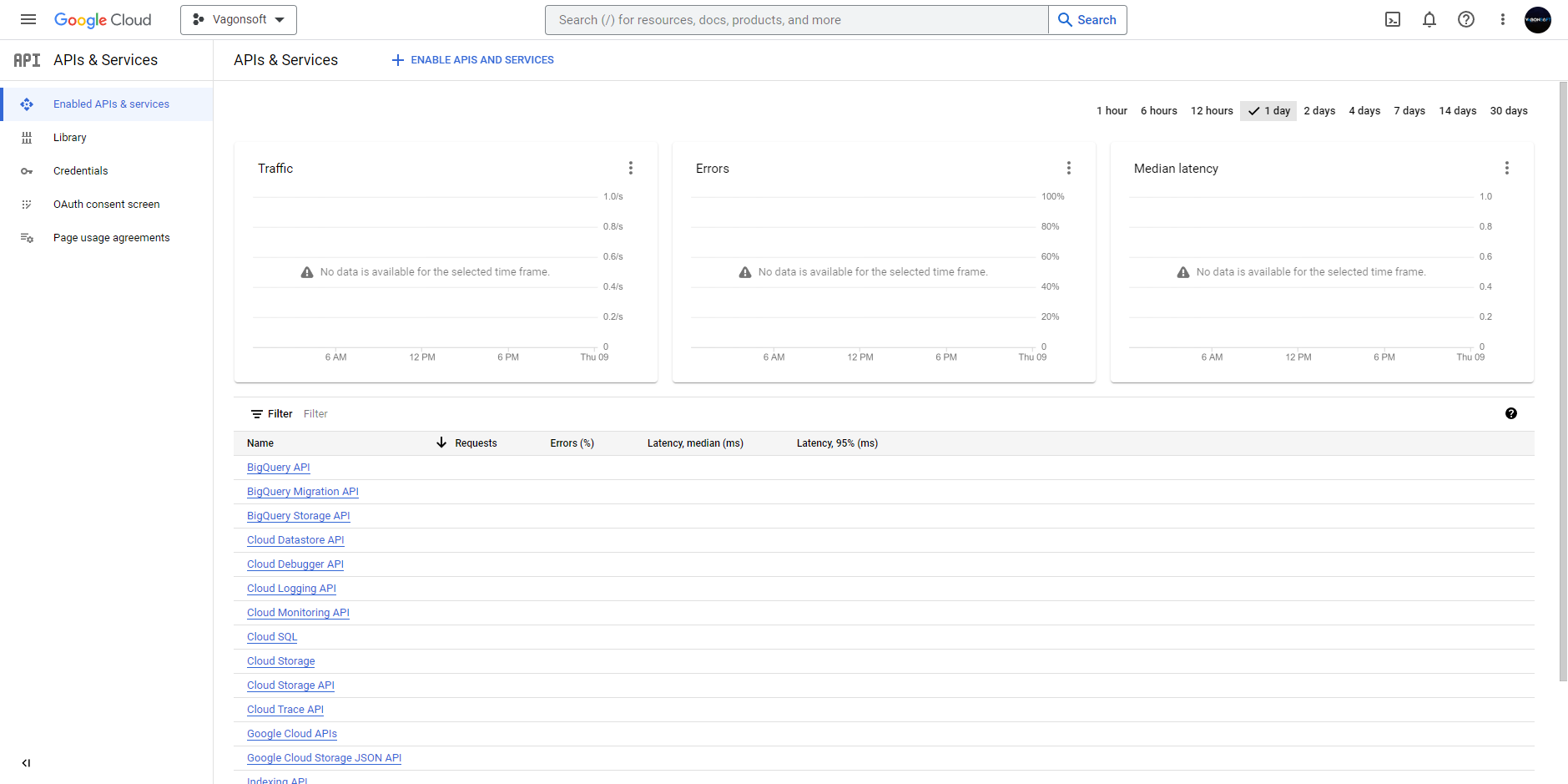The height and width of the screenshot is (784, 1568).
Task: Select the 12 hours time range
Action: [x=1212, y=111]
